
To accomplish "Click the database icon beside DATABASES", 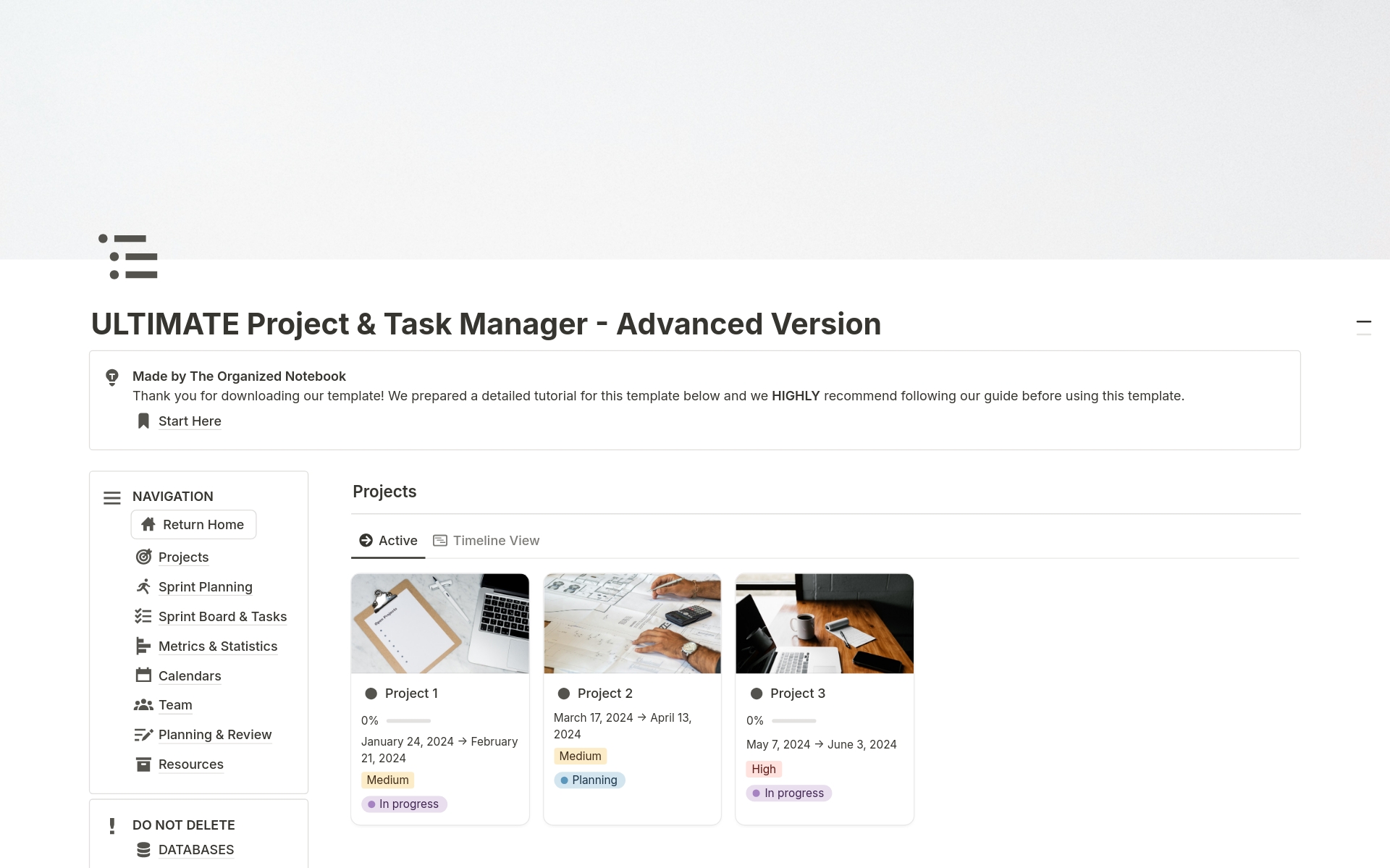I will coord(143,849).
